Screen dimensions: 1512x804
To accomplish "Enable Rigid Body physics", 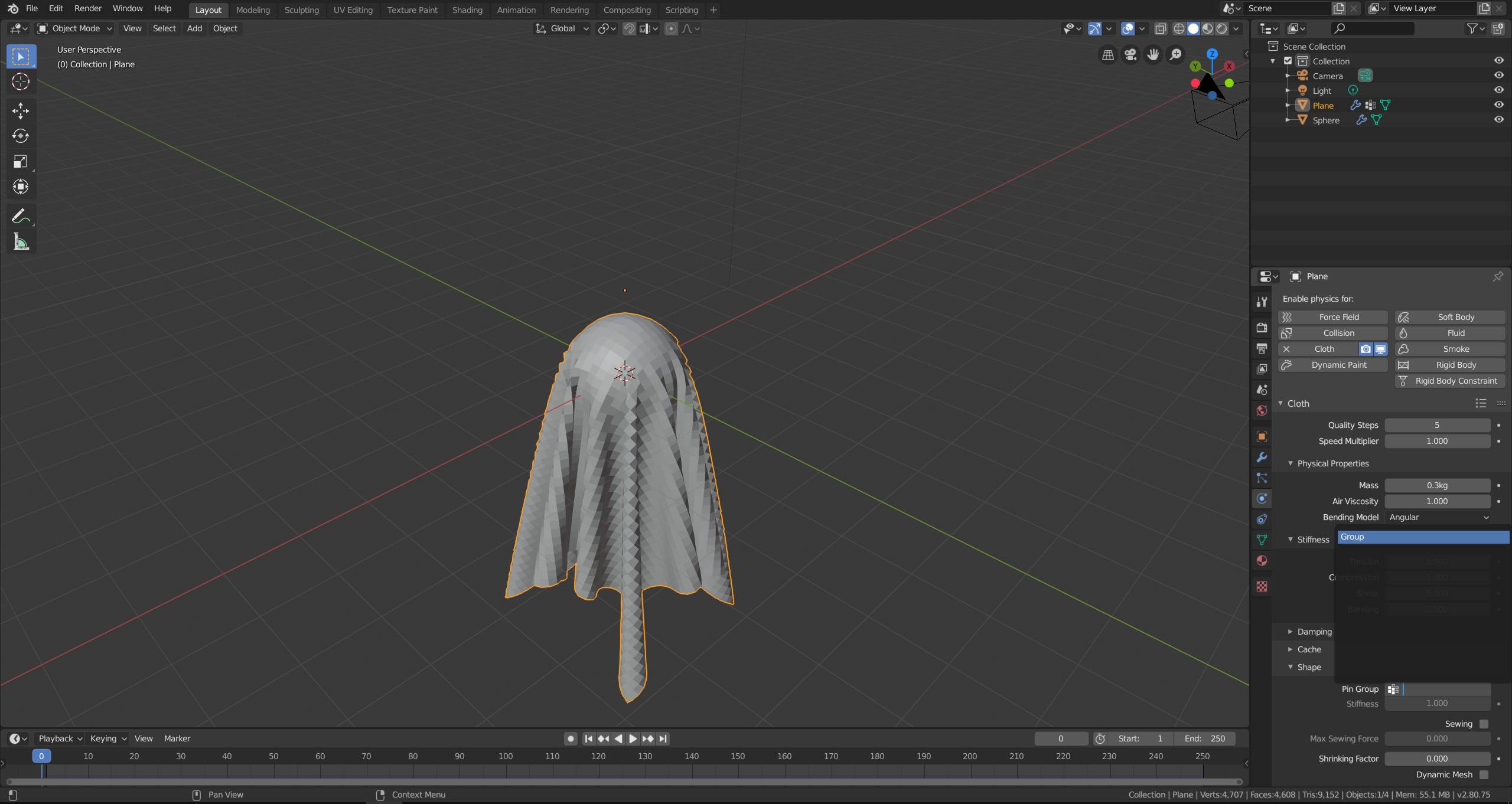I will click(1449, 365).
